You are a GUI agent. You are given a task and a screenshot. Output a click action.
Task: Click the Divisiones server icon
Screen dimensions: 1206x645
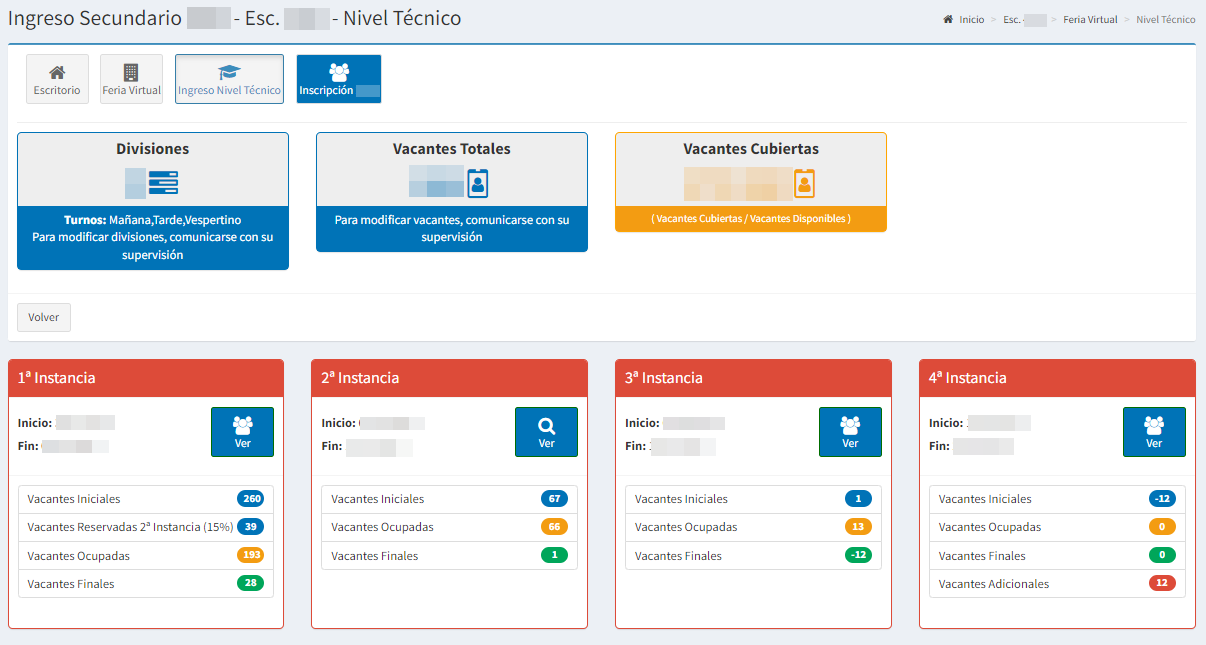click(x=163, y=183)
